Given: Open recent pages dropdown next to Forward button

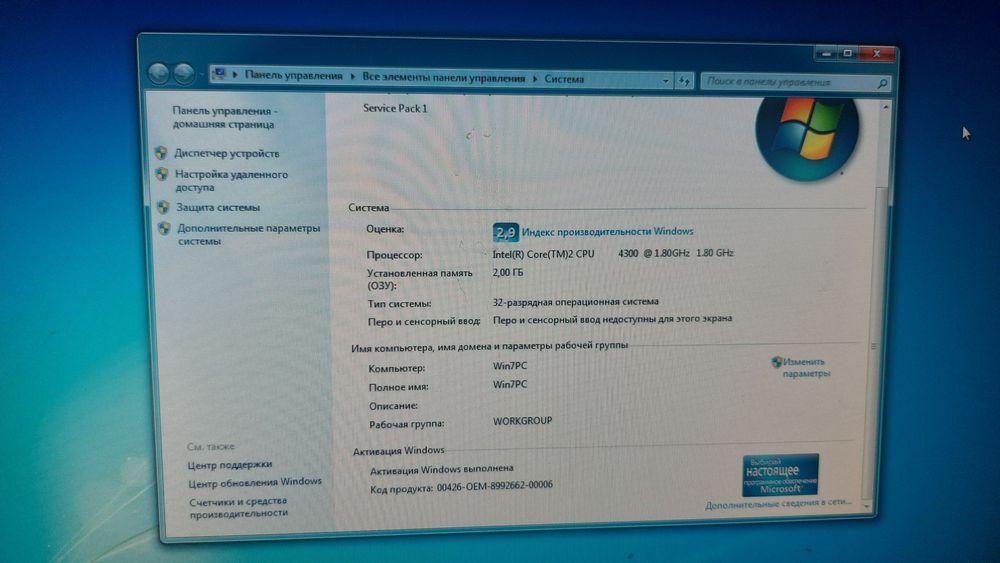Looking at the screenshot, I should 200,75.
